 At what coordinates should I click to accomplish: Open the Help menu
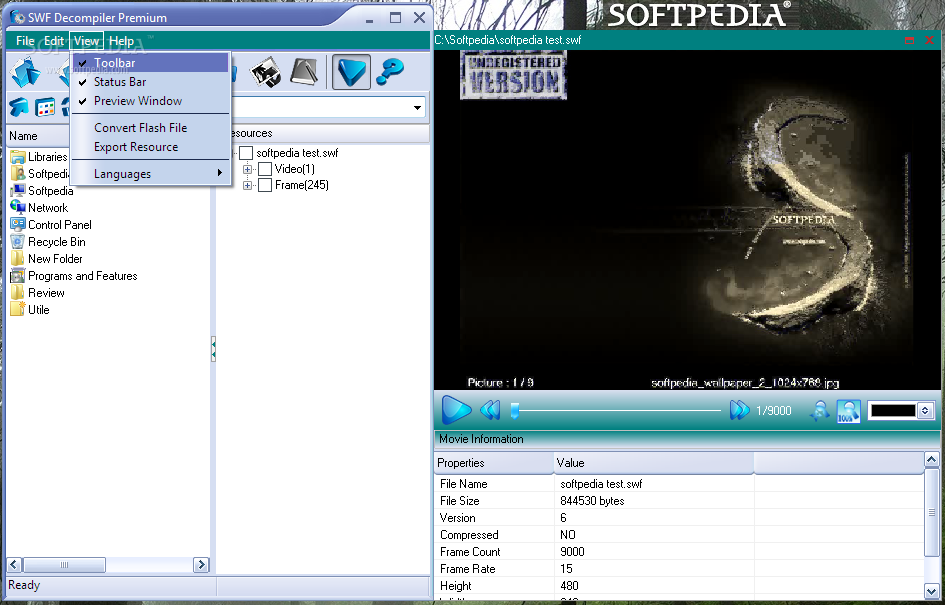coord(122,41)
